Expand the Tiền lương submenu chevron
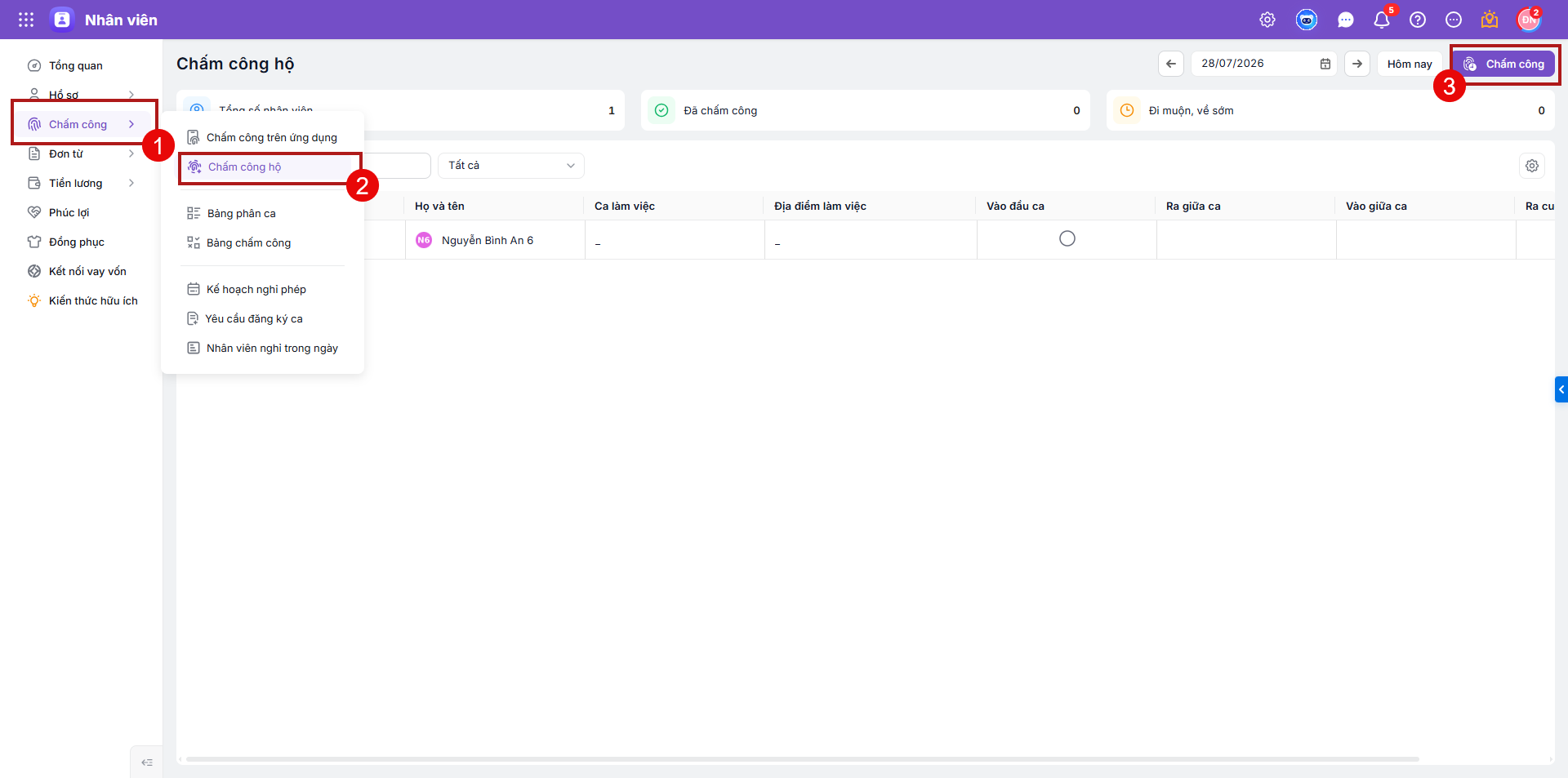1568x778 pixels. 131,183
